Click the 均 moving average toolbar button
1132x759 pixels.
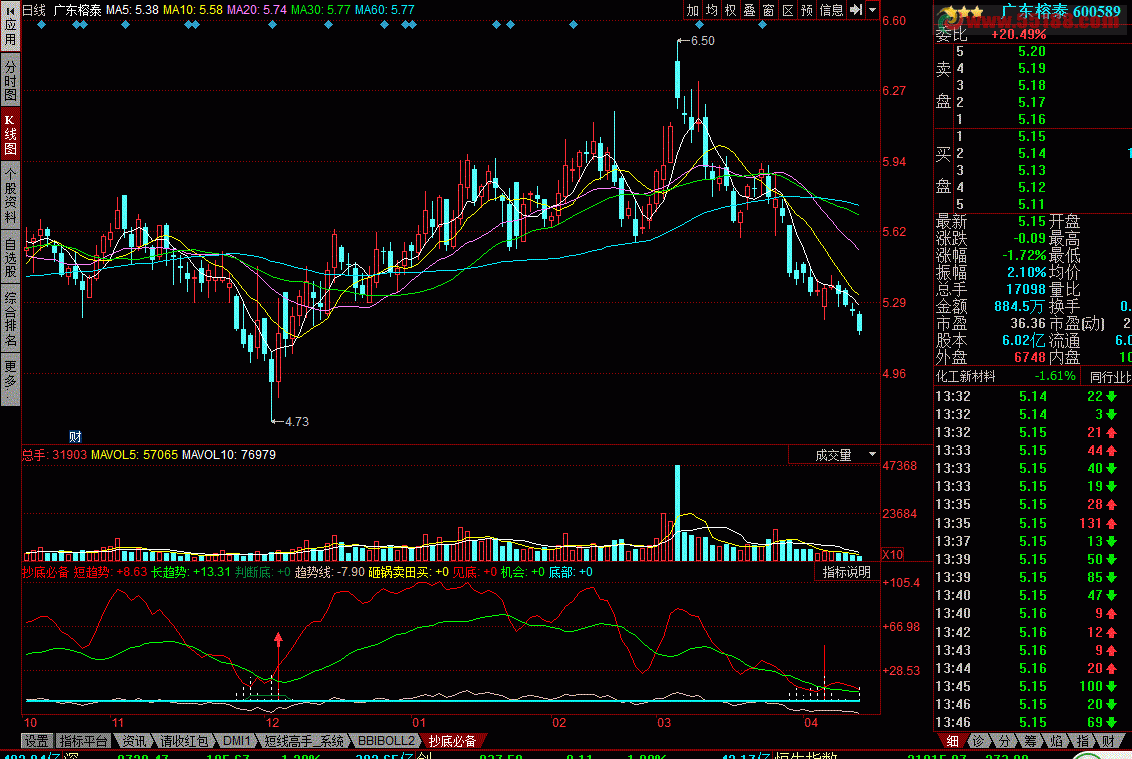[x=712, y=10]
